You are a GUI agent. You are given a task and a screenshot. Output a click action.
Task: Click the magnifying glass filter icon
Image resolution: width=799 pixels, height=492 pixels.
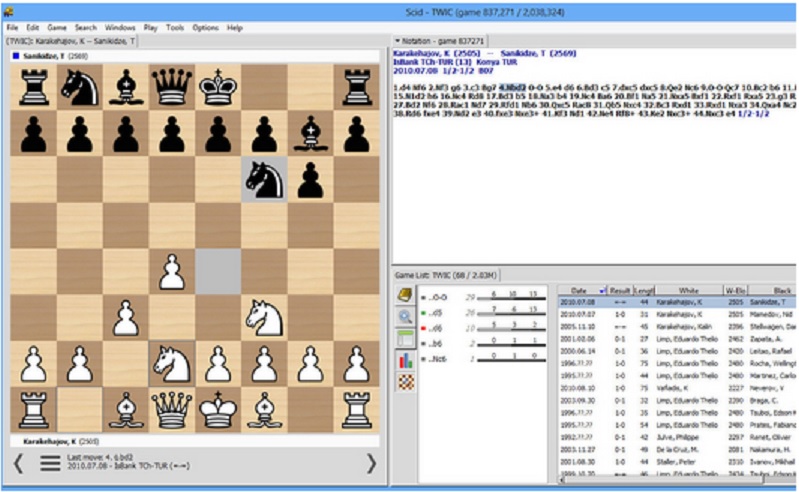point(405,317)
